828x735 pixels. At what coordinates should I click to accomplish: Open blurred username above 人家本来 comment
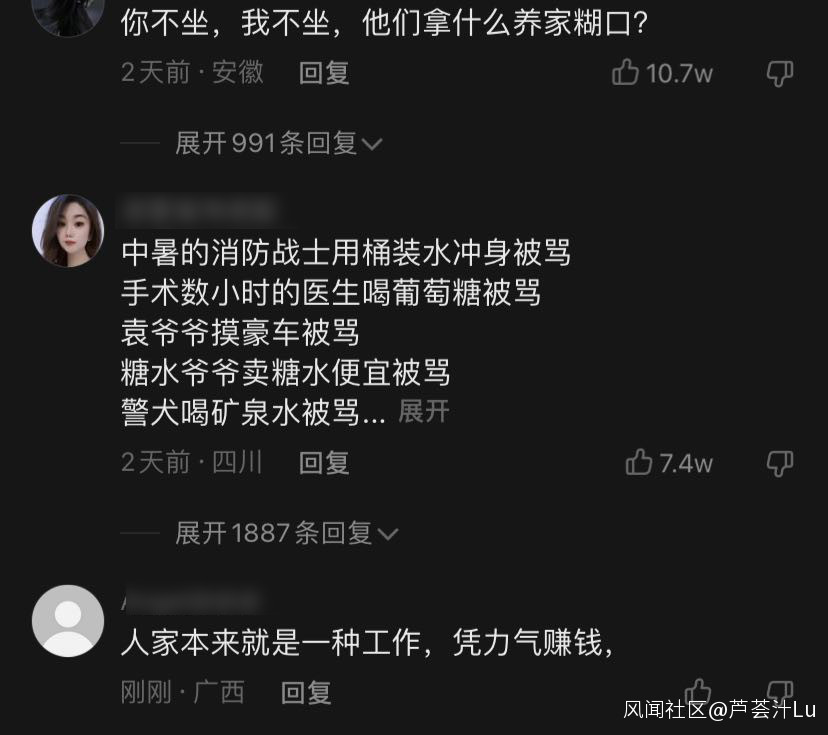191,602
